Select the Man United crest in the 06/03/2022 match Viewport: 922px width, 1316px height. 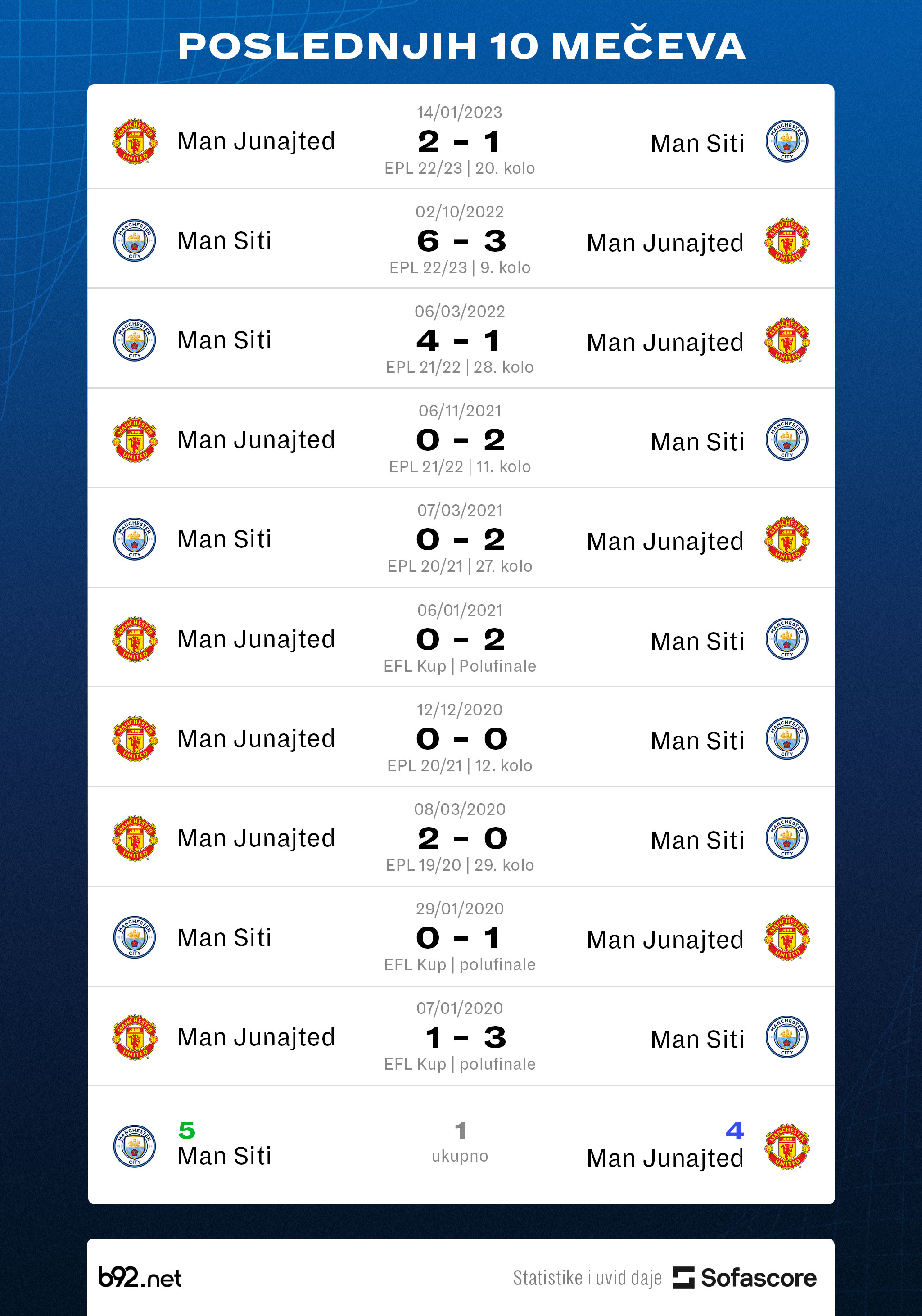pyautogui.click(x=787, y=341)
